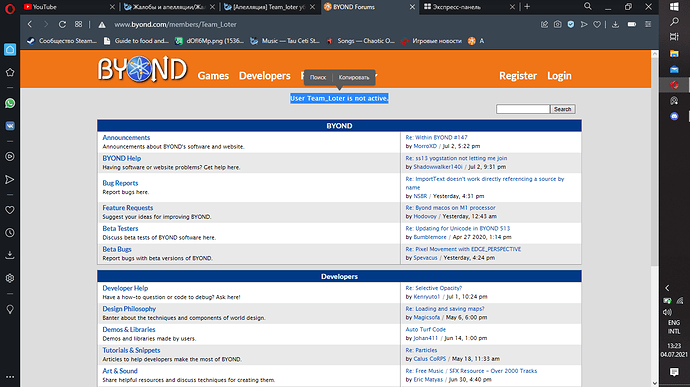Open the Opera main menu icon
The height and width of the screenshot is (387, 690).
(10, 8)
